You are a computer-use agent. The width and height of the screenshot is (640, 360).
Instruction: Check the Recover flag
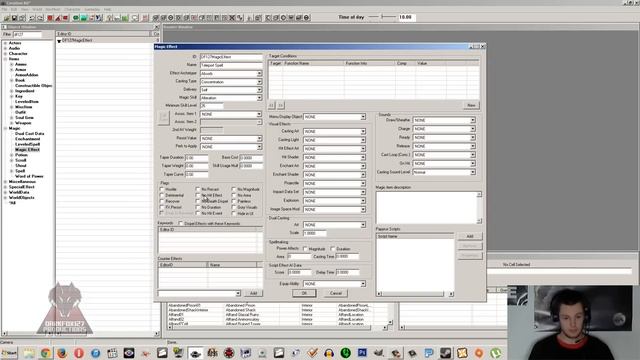coord(162,201)
